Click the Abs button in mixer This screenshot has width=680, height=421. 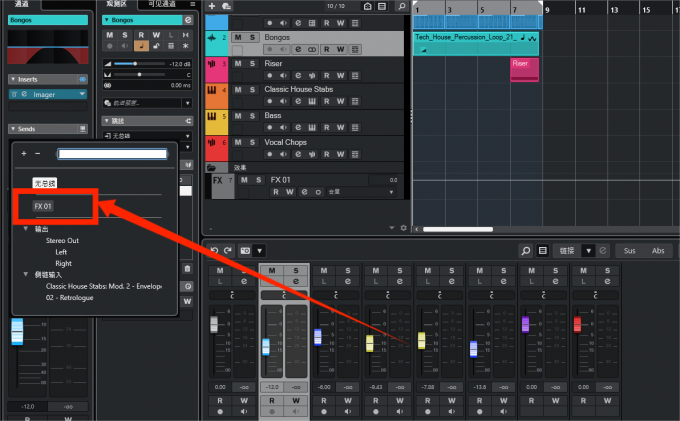[658, 251]
